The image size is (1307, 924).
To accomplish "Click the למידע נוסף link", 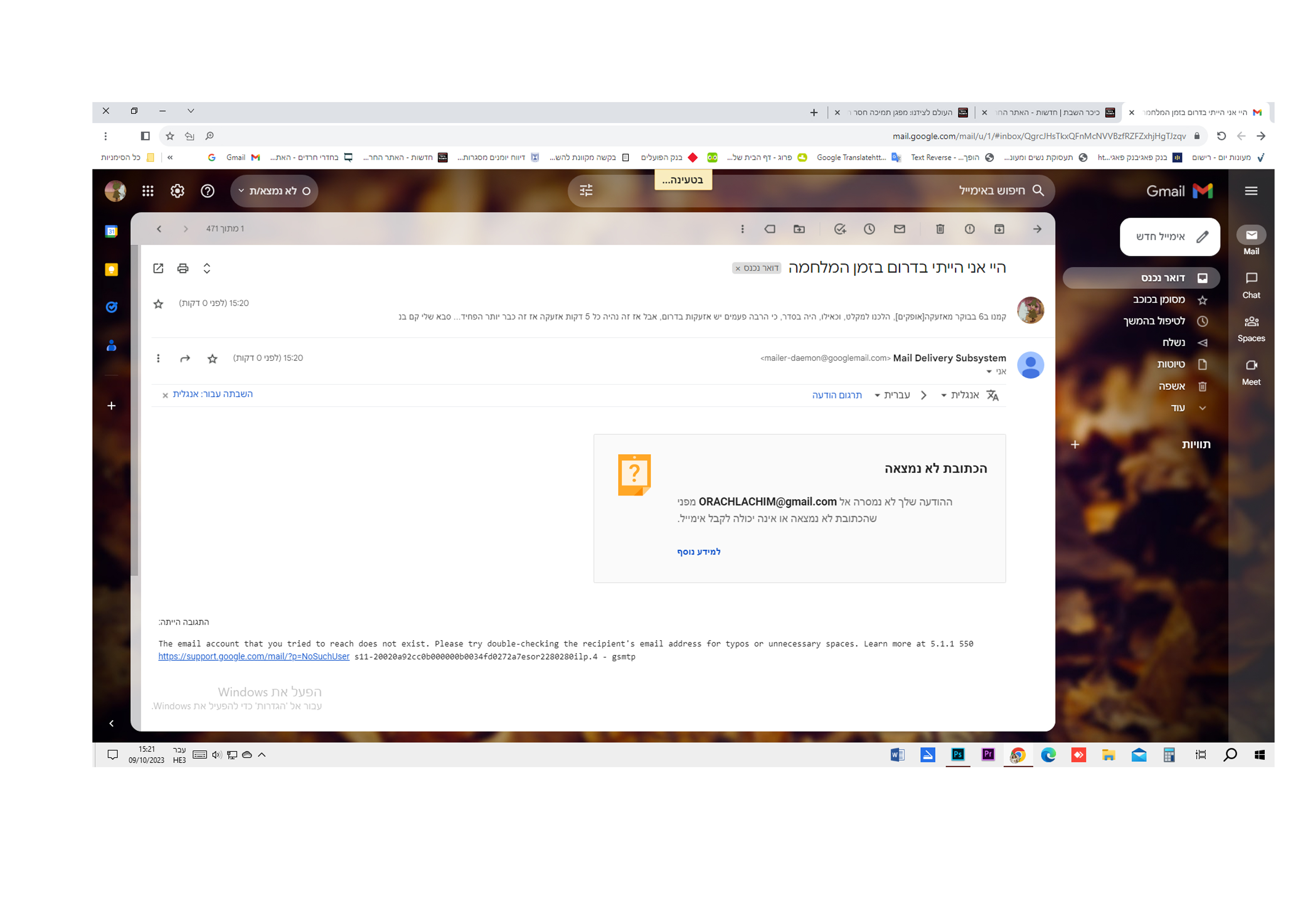I will tap(699, 552).
